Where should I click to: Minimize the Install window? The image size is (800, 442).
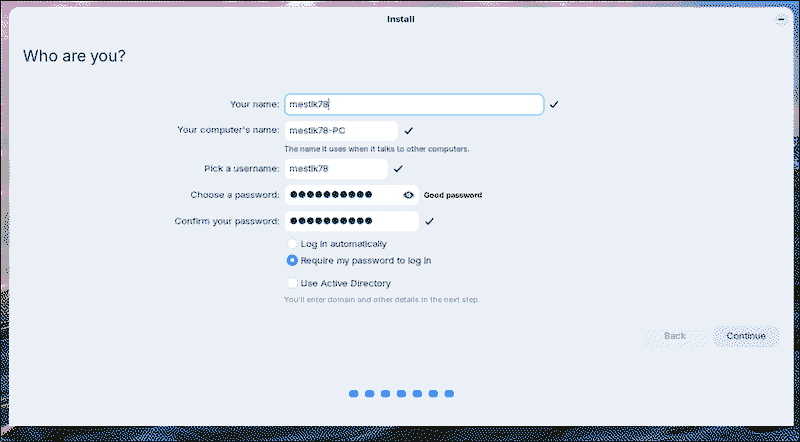781,19
